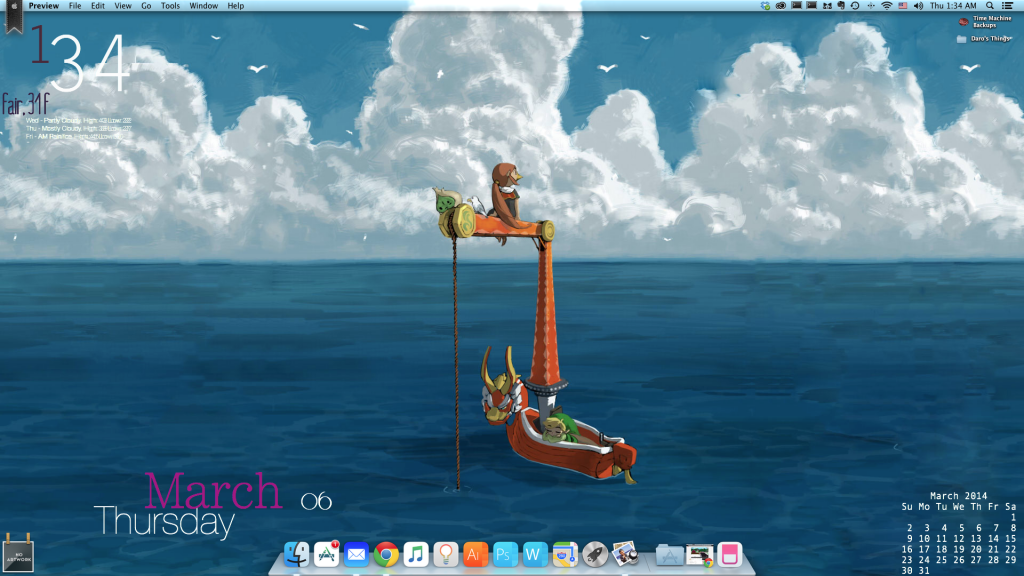This screenshot has width=1024, height=576.
Task: Launch the App Store dock icon
Action: pyautogui.click(x=327, y=554)
